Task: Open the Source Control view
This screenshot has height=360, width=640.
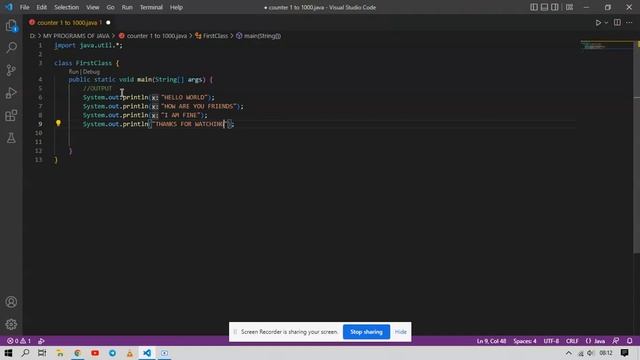Action: click(11, 70)
